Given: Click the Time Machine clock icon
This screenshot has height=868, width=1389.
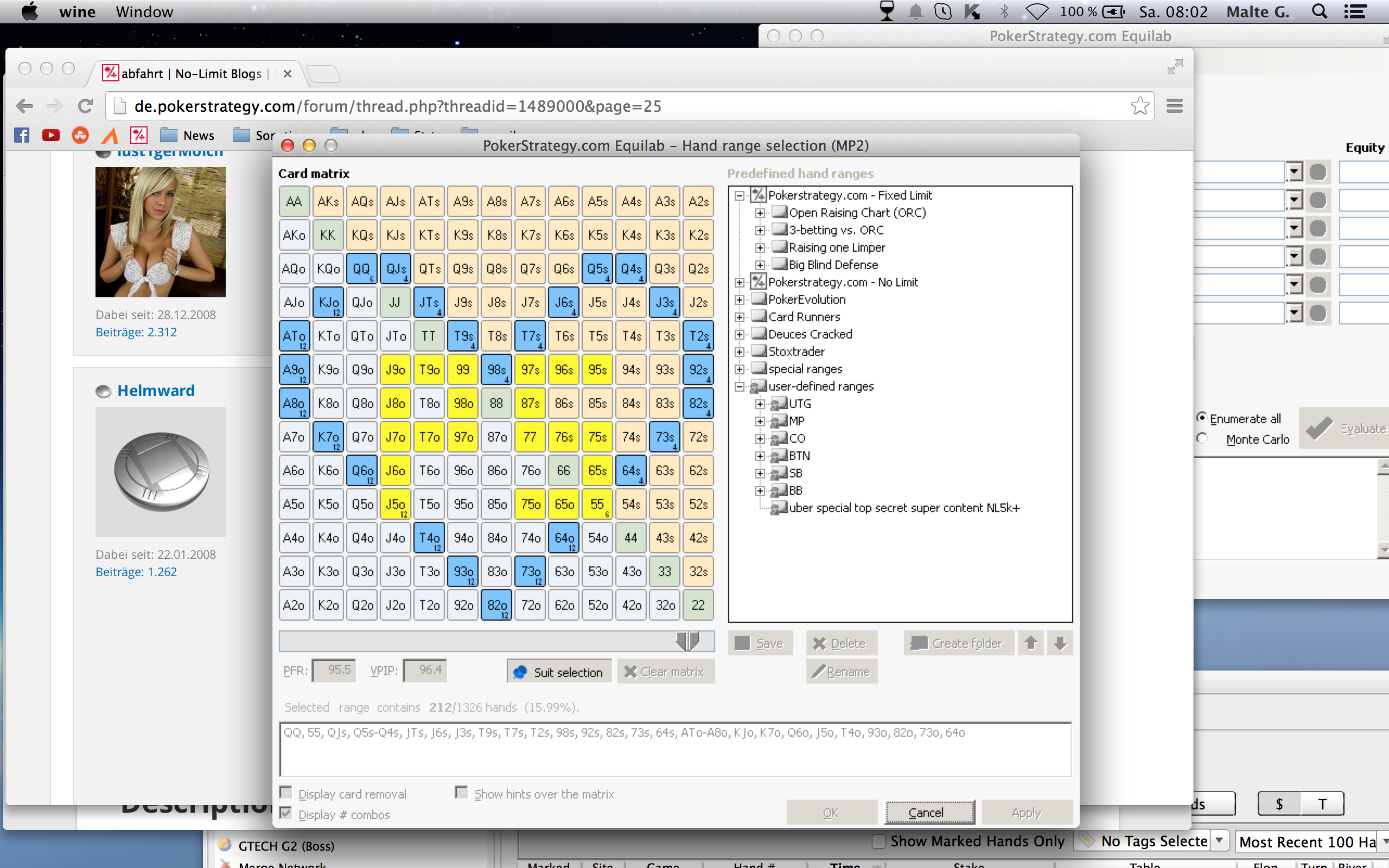Looking at the screenshot, I should 943,11.
